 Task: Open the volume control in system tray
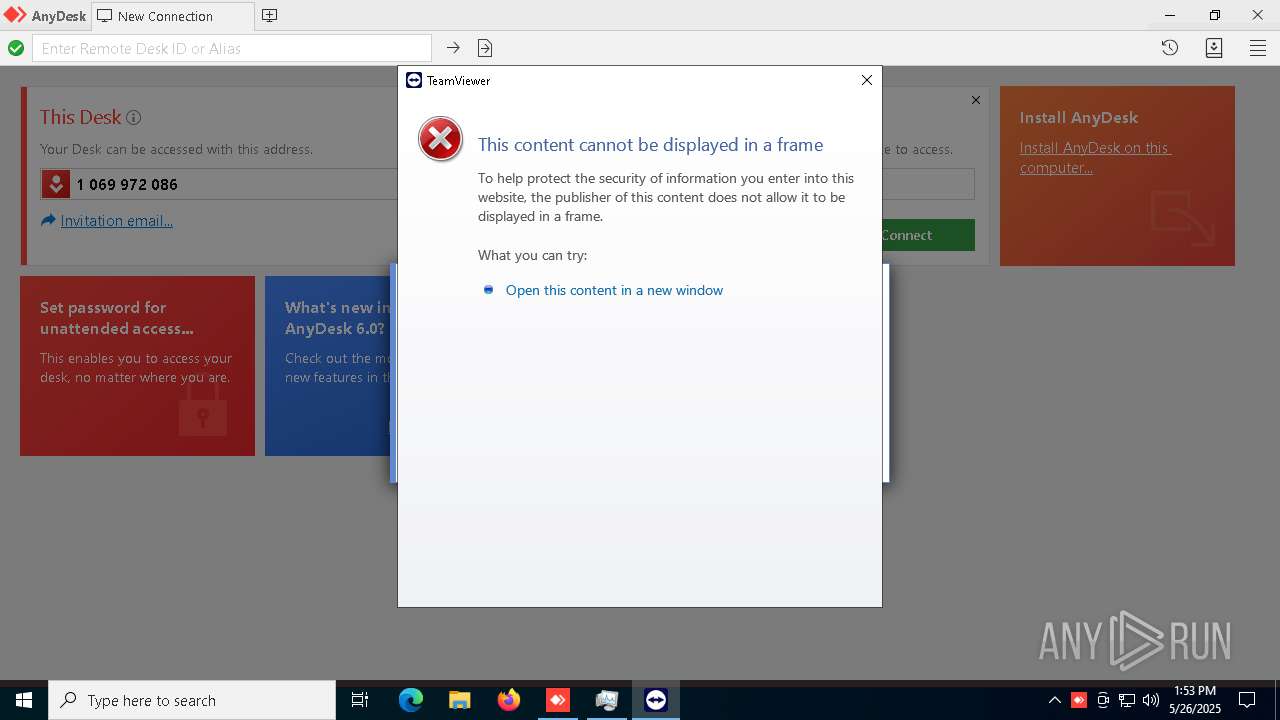(1151, 700)
